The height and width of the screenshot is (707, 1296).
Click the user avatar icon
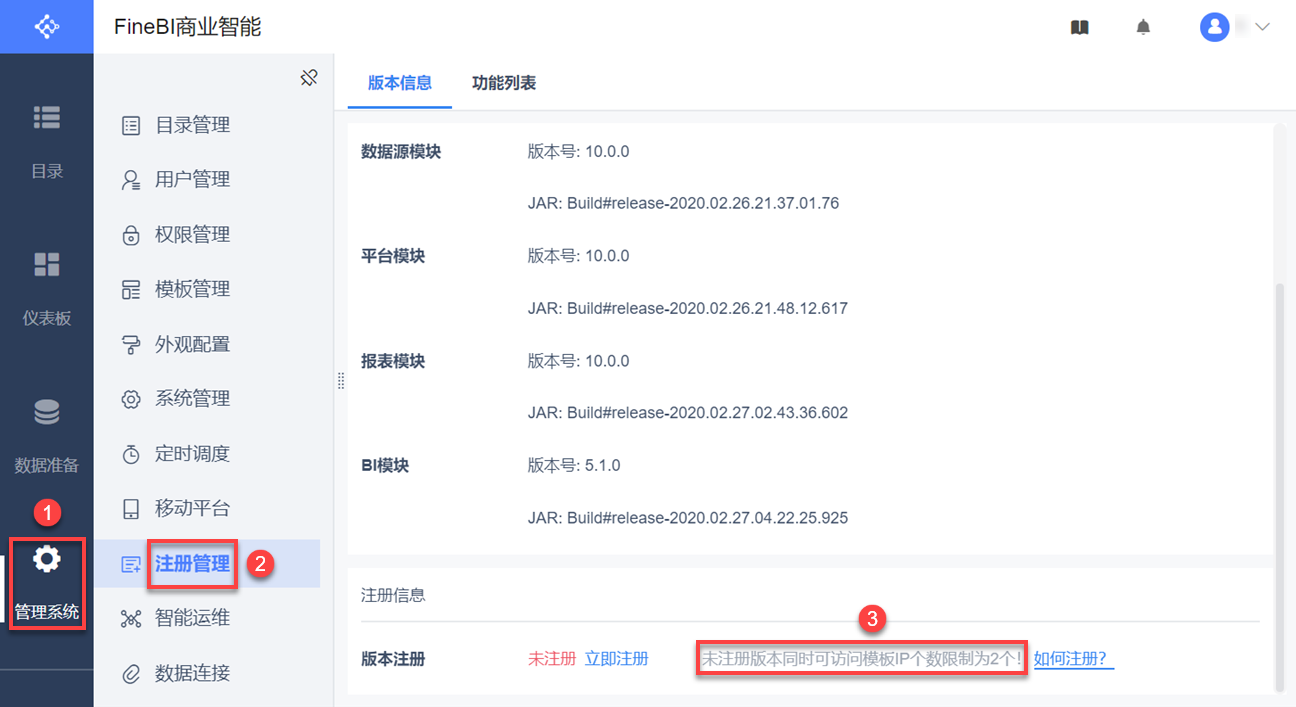click(x=1214, y=27)
